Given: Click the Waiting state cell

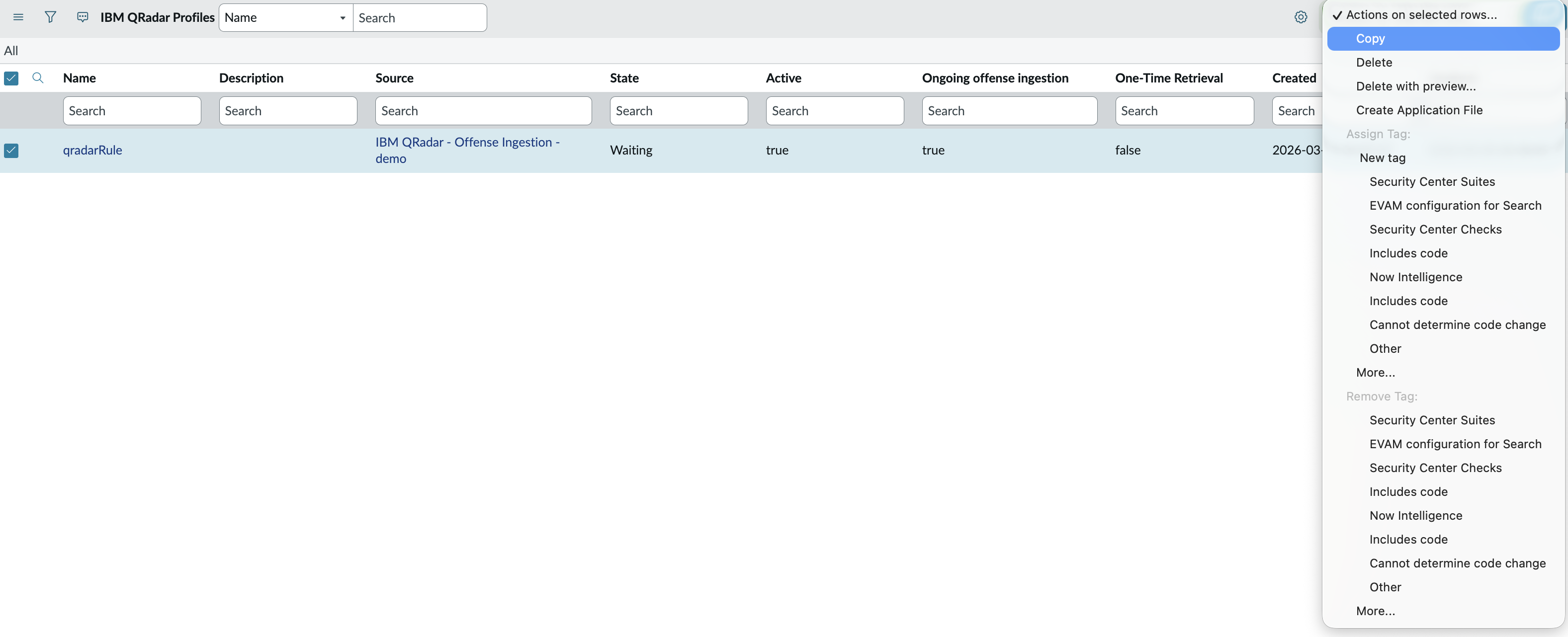Looking at the screenshot, I should [x=631, y=150].
